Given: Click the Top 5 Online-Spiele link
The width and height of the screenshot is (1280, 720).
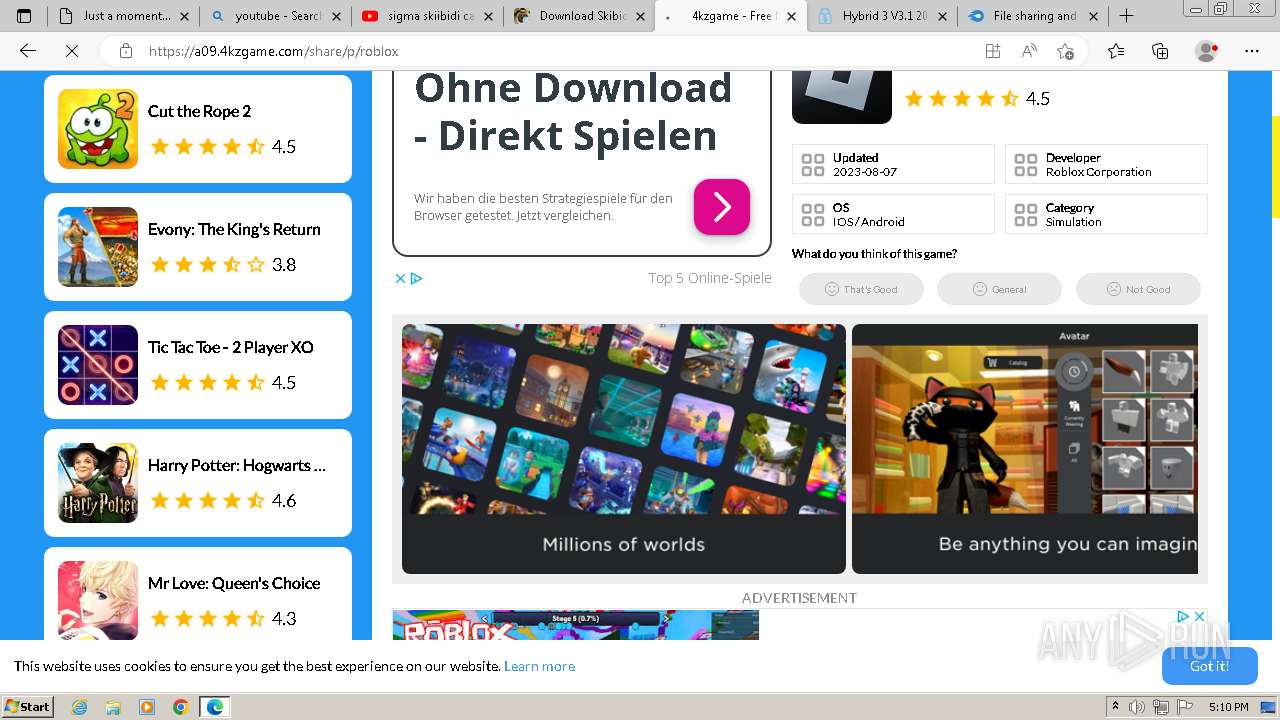Looking at the screenshot, I should tap(710, 278).
